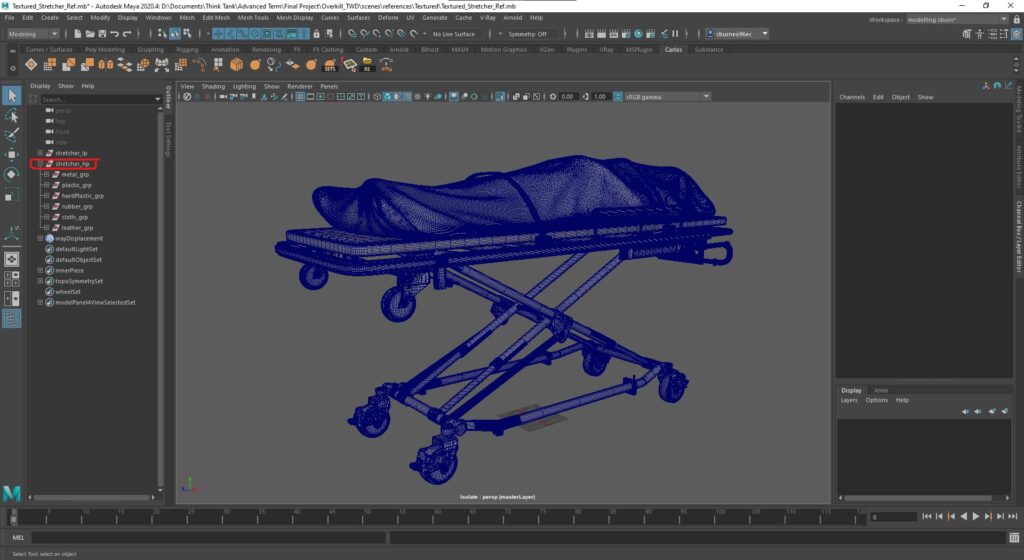
Task: Activate the Lasso select tool
Action: 11,116
